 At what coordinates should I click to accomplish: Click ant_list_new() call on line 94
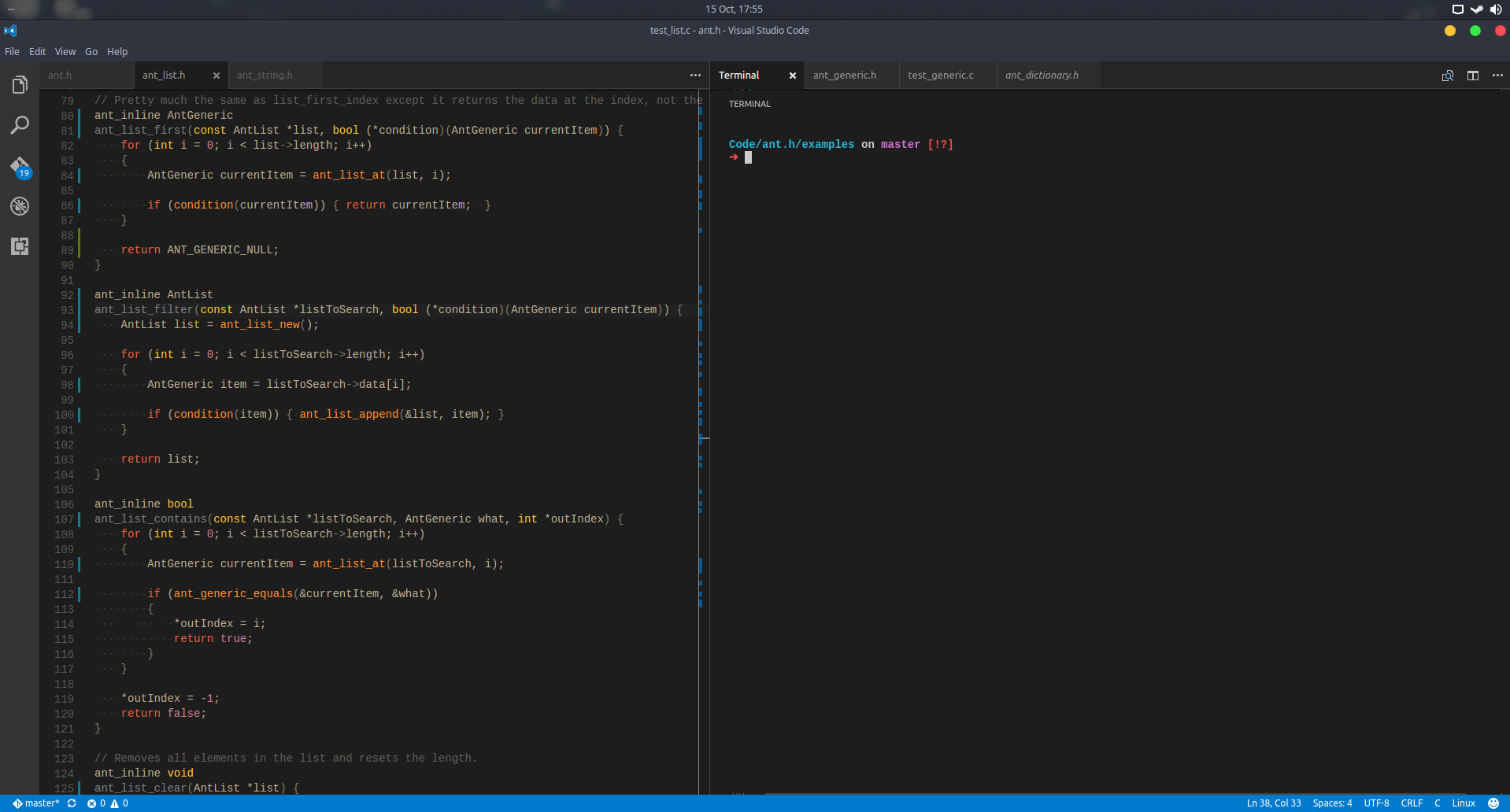(x=269, y=325)
